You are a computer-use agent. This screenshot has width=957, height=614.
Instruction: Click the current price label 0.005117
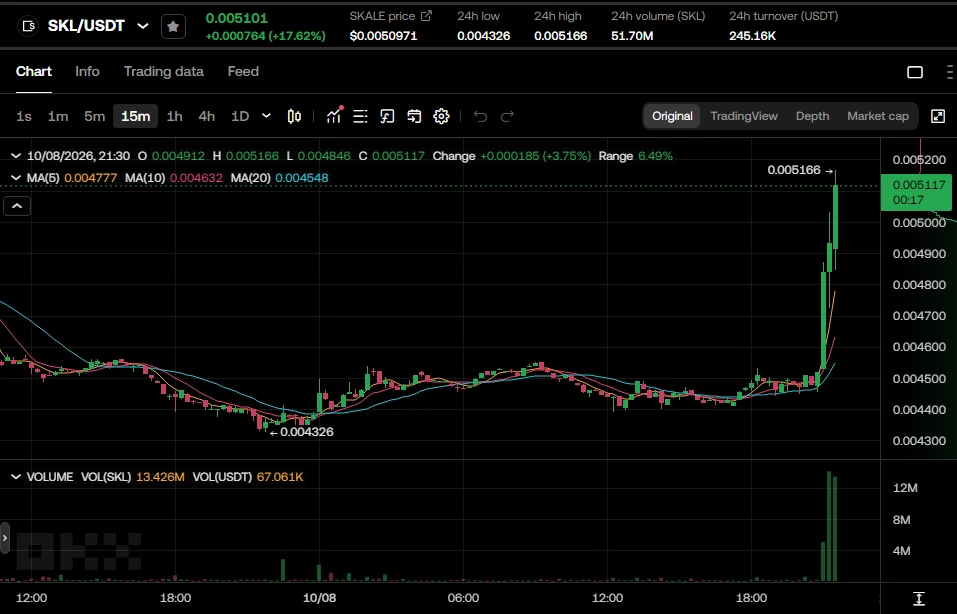[x=916, y=192]
